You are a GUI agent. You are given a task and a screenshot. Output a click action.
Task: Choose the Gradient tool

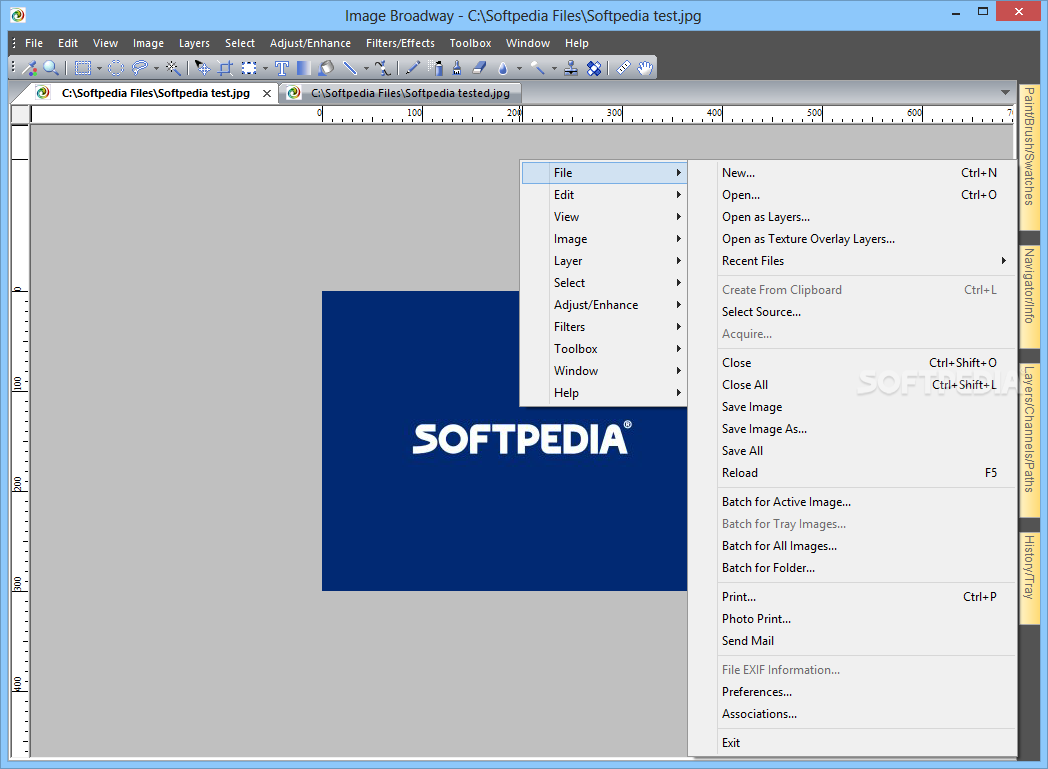tap(303, 68)
